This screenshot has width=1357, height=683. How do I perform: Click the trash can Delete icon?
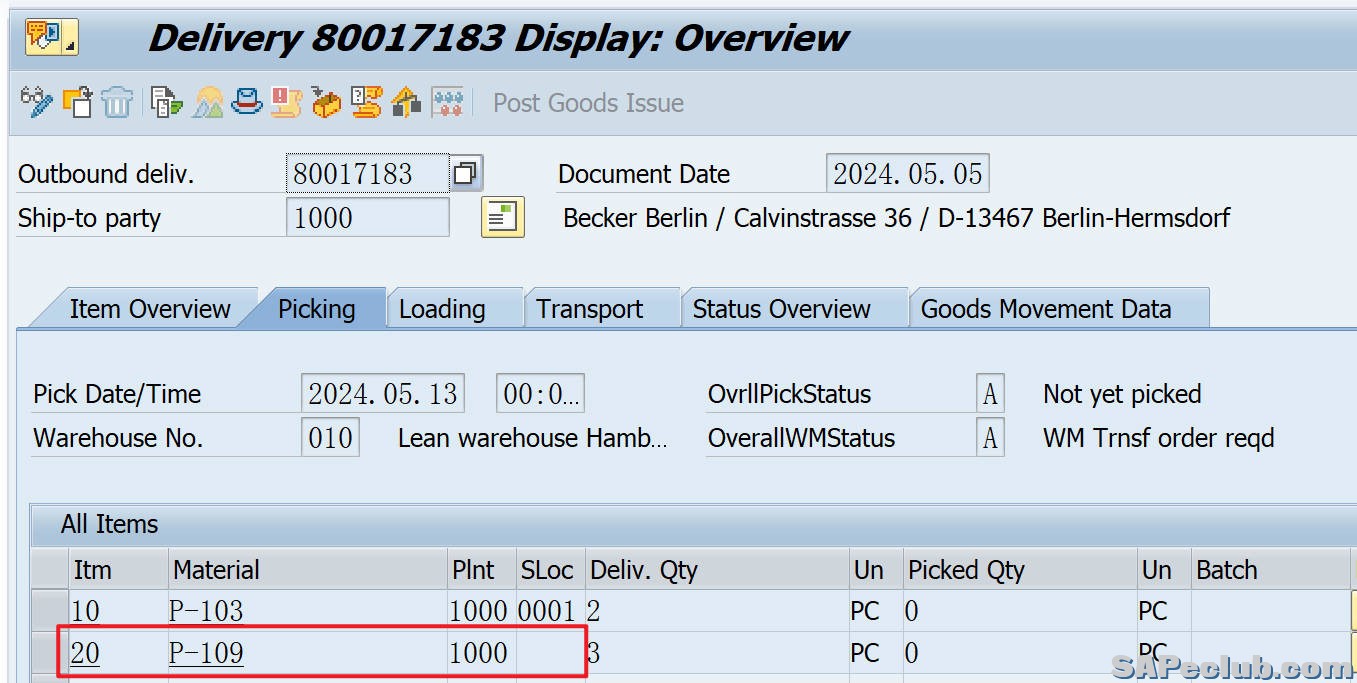[117, 102]
